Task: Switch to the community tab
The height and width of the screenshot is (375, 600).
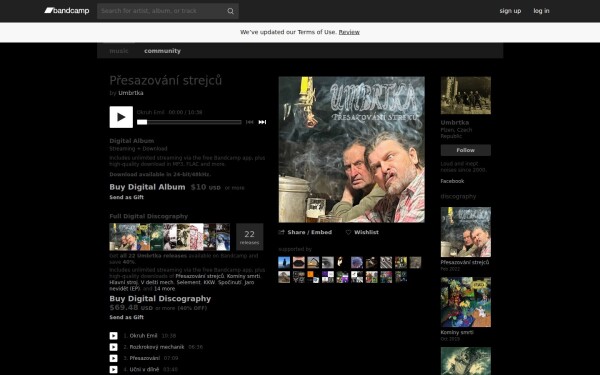Action: (x=162, y=51)
